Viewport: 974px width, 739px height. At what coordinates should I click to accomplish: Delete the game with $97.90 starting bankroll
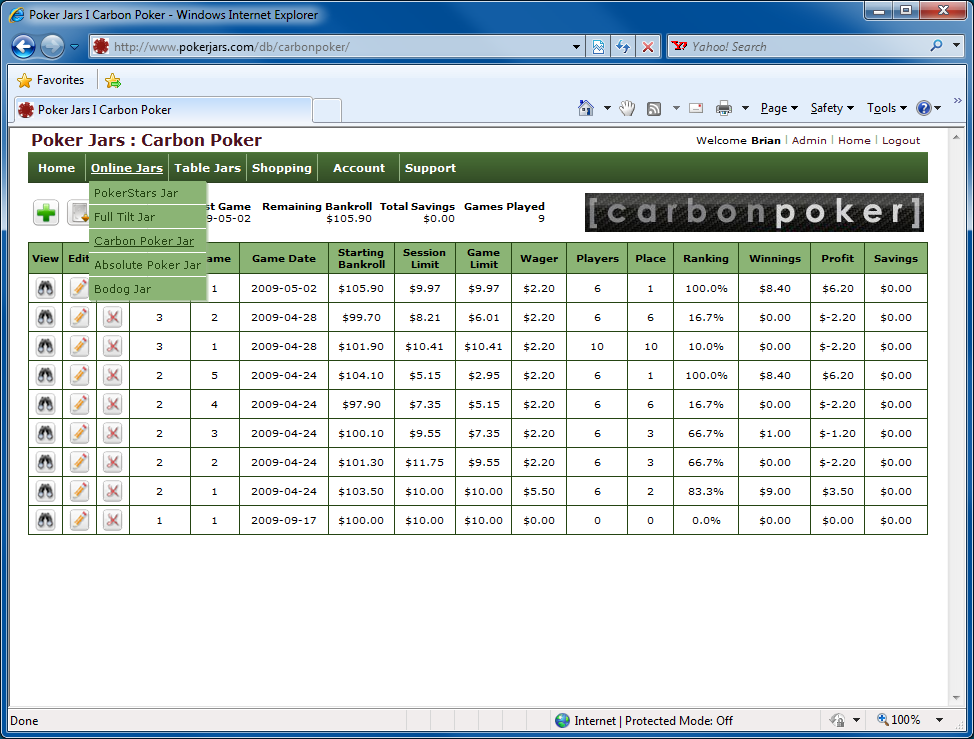click(x=112, y=404)
